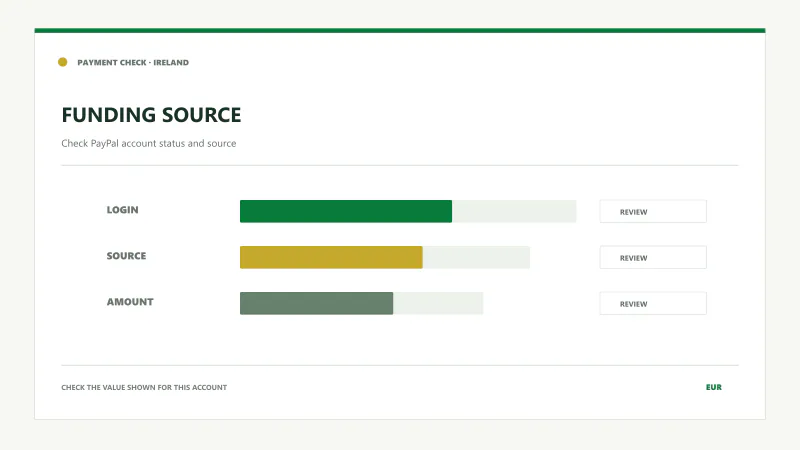Click the empty remainder of LOGIN bar
Image resolution: width=800 pixels, height=450 pixels.
point(514,211)
